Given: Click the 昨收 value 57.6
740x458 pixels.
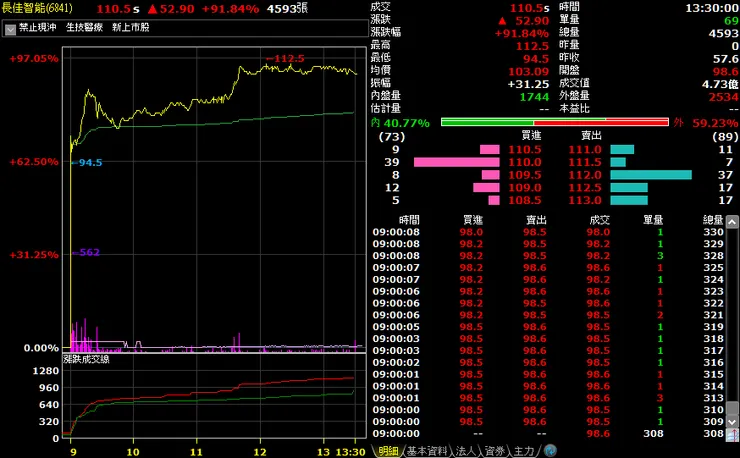Looking at the screenshot, I should [x=726, y=59].
